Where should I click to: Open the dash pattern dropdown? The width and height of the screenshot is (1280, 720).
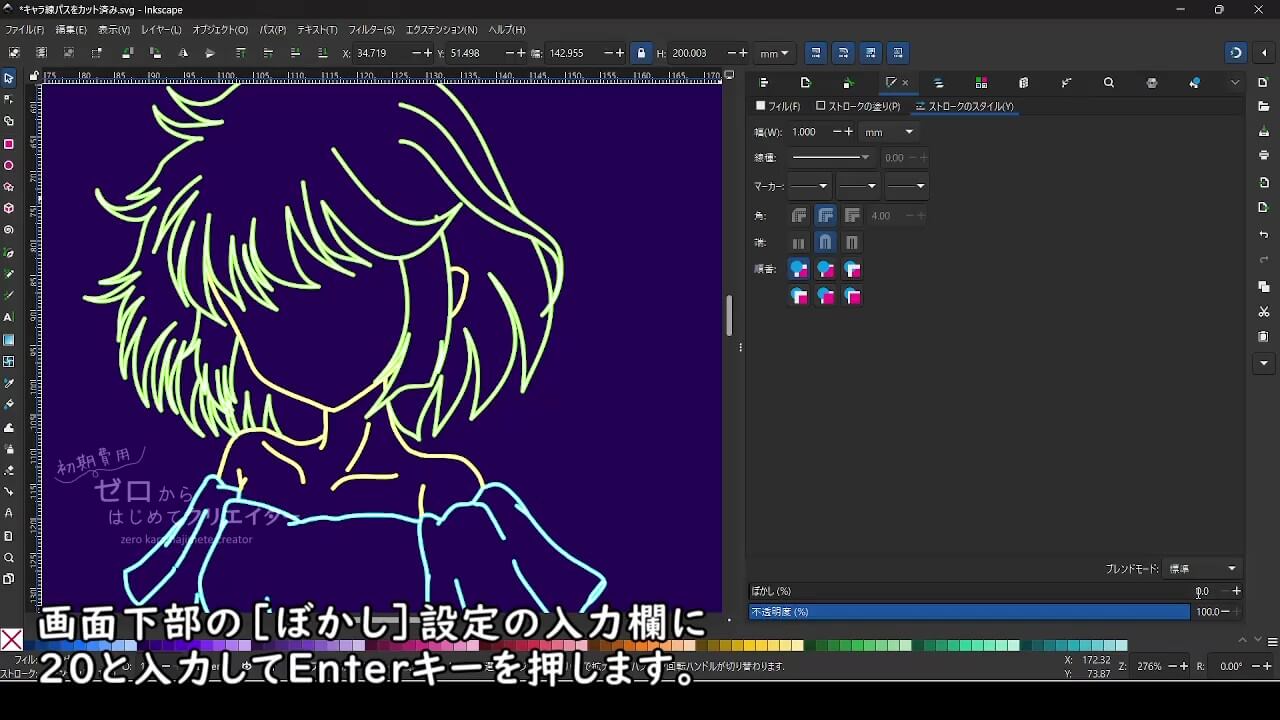click(x=830, y=158)
